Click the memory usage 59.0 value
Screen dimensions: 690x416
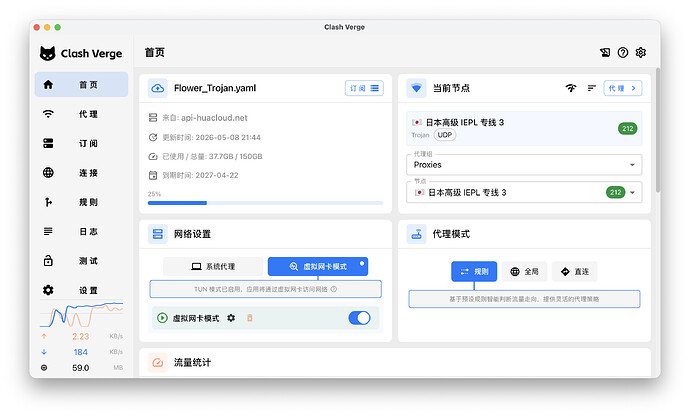(81, 368)
